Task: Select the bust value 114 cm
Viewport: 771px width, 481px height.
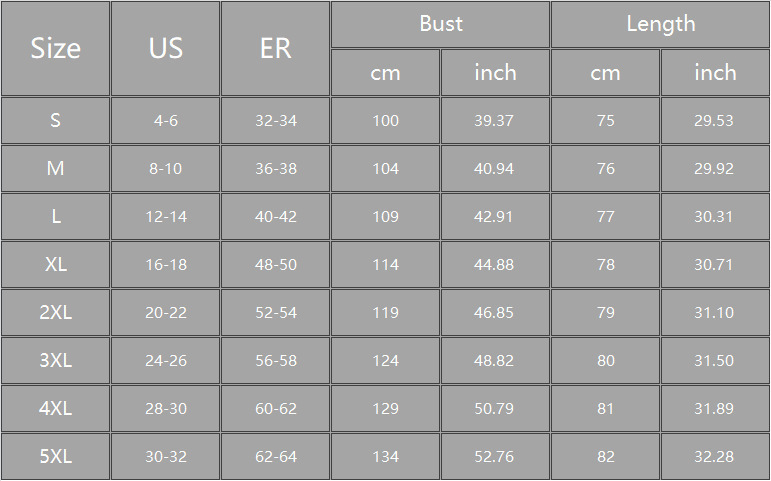Action: (385, 265)
